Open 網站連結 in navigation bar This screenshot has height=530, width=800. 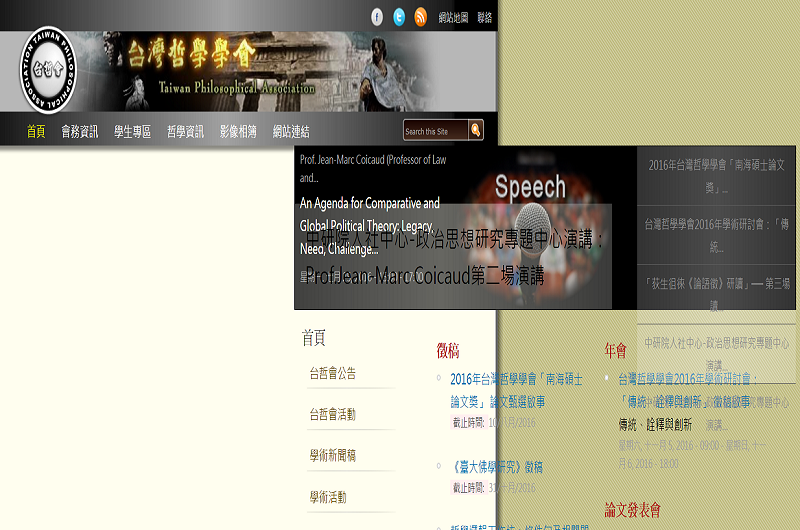[291, 131]
